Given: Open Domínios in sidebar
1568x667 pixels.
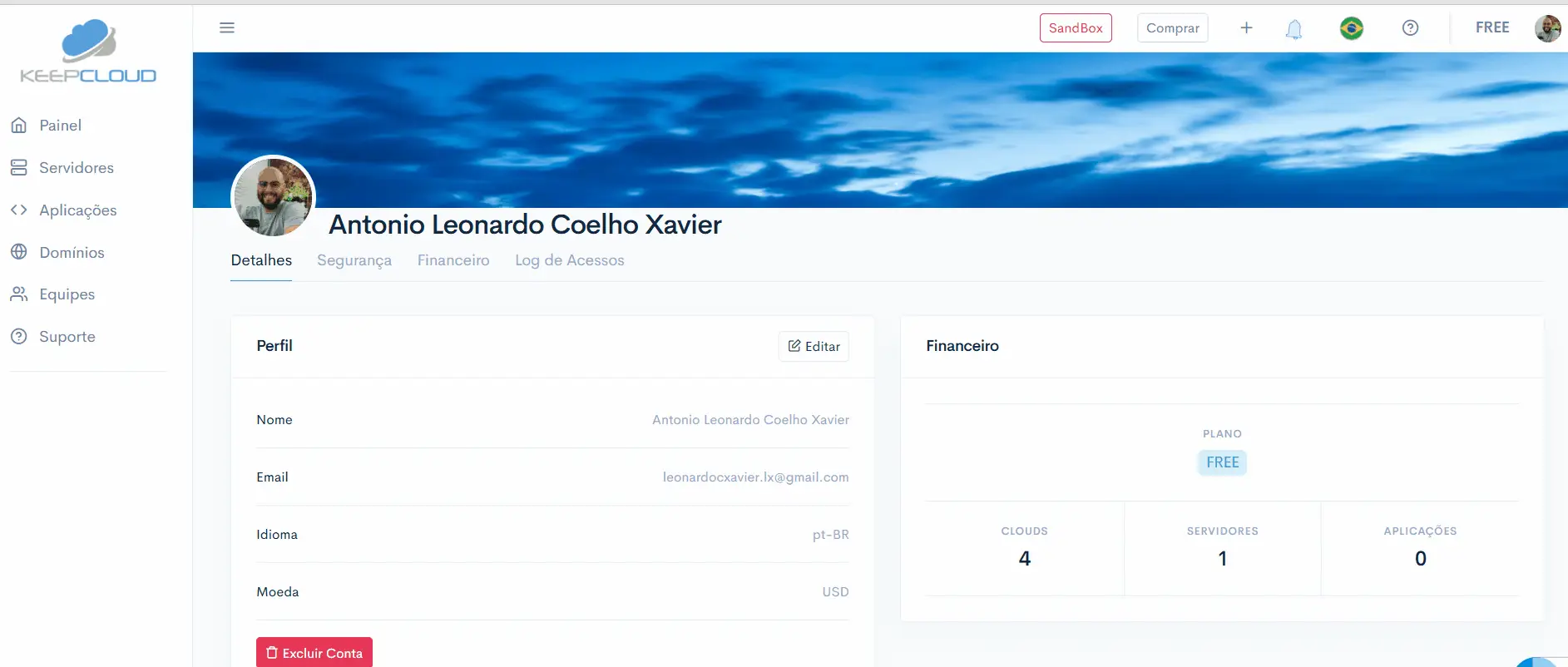Looking at the screenshot, I should (72, 252).
